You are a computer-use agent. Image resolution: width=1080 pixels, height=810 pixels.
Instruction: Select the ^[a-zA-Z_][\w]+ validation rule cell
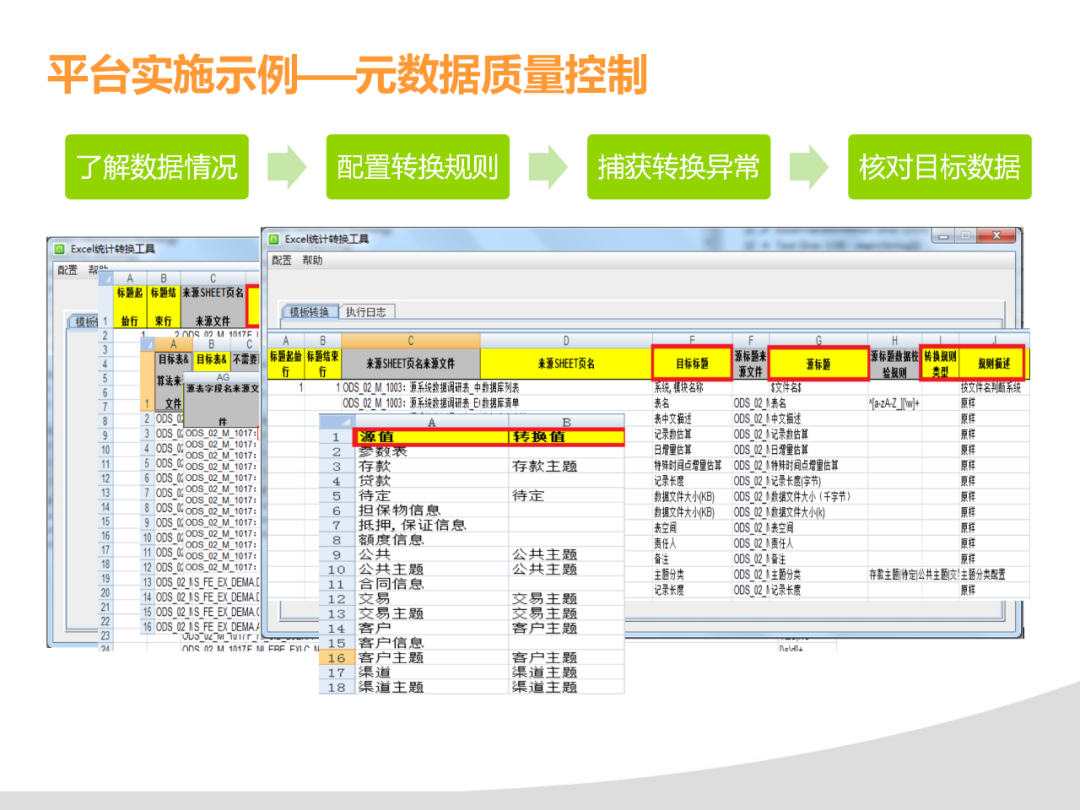tap(894, 404)
